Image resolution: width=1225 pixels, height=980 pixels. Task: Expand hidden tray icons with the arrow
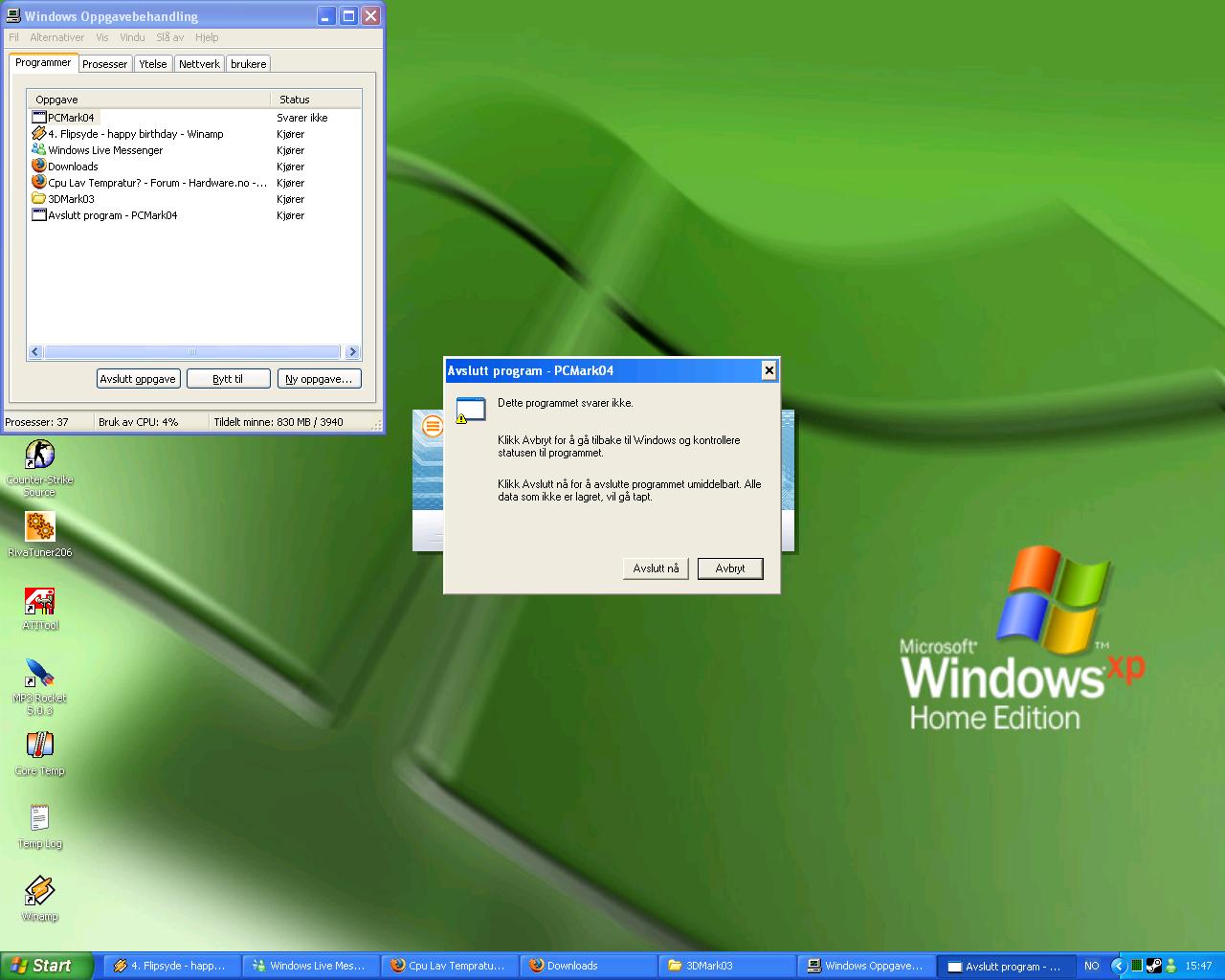[1117, 966]
